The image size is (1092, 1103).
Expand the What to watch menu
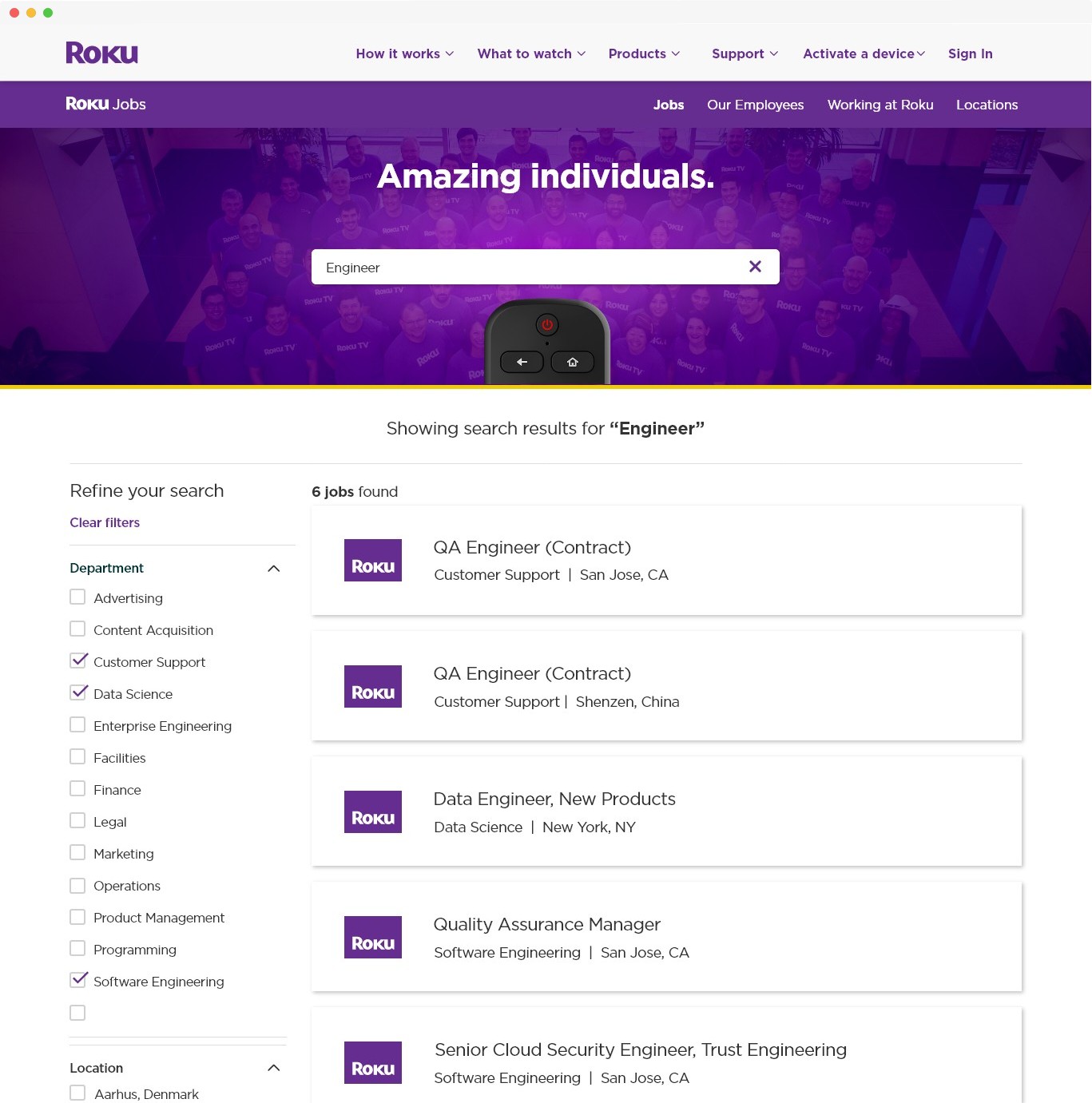click(531, 54)
